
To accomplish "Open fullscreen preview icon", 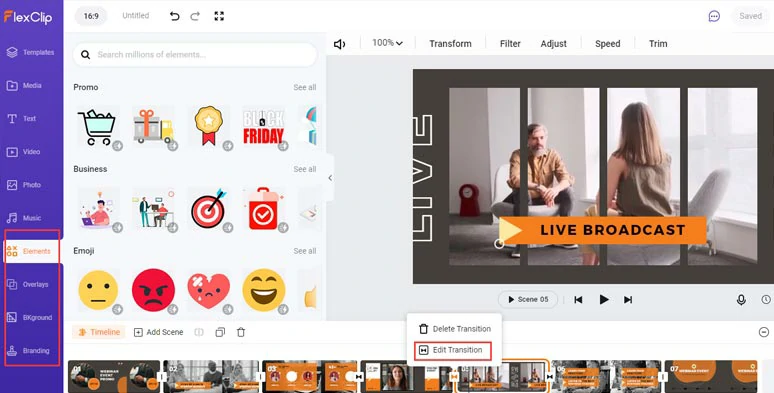I will 219,16.
